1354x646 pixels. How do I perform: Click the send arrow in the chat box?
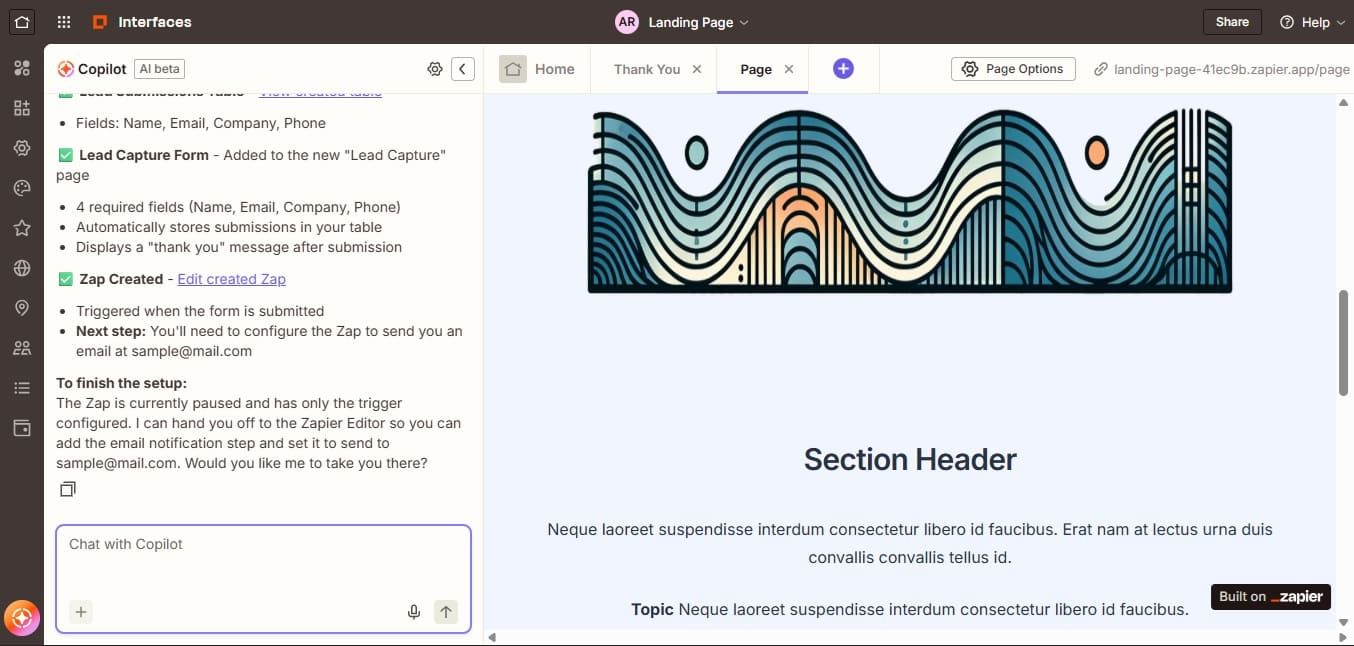[446, 611]
